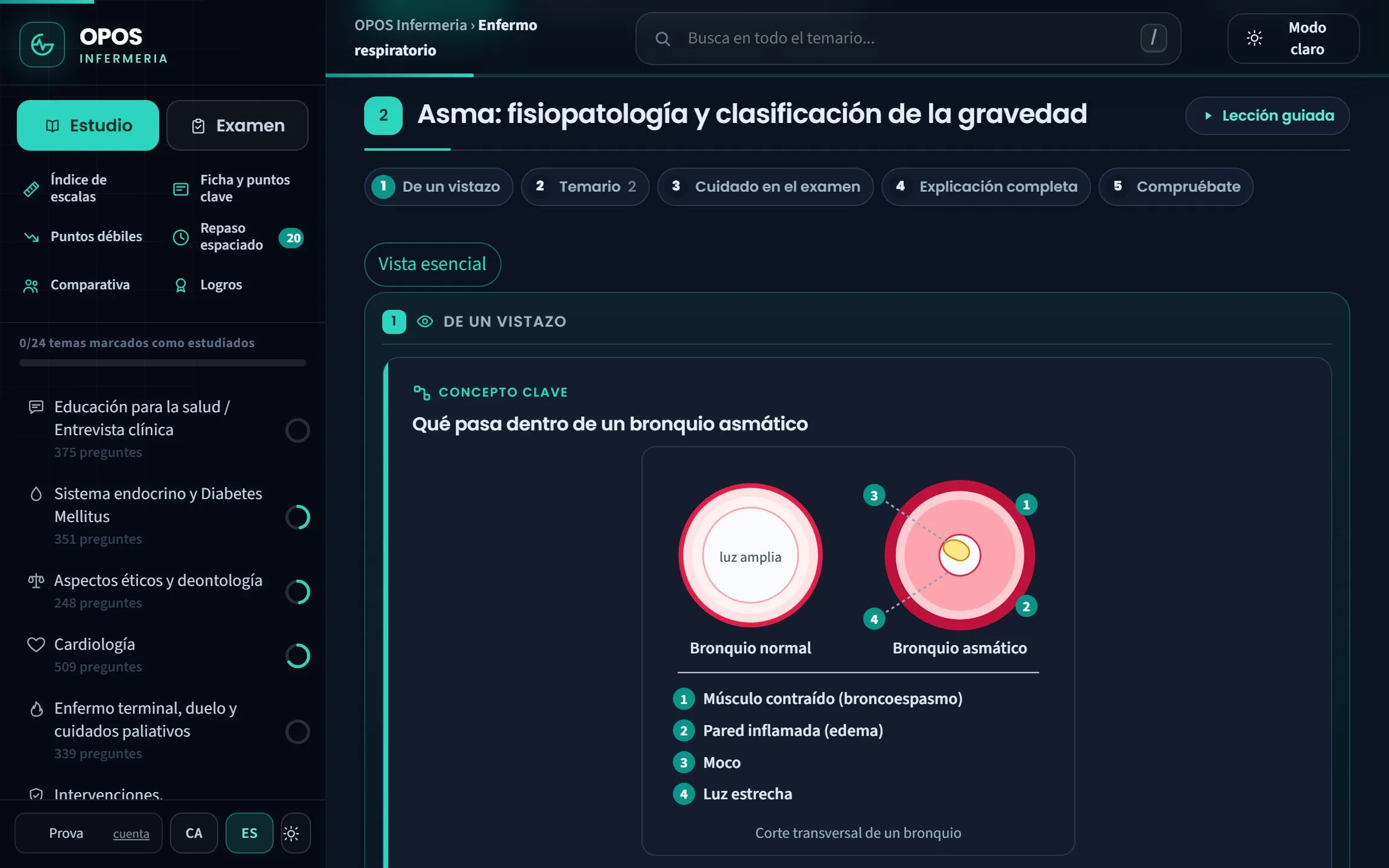Click the Enfermo terminal flame icon
This screenshot has height=868, width=1389.
pyautogui.click(x=36, y=709)
